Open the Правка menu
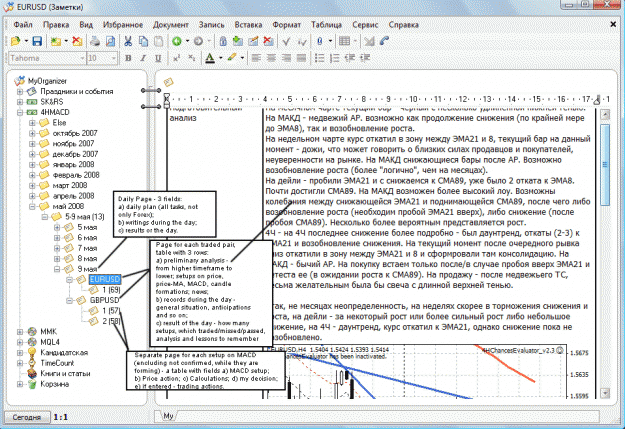 pyautogui.click(x=56, y=25)
